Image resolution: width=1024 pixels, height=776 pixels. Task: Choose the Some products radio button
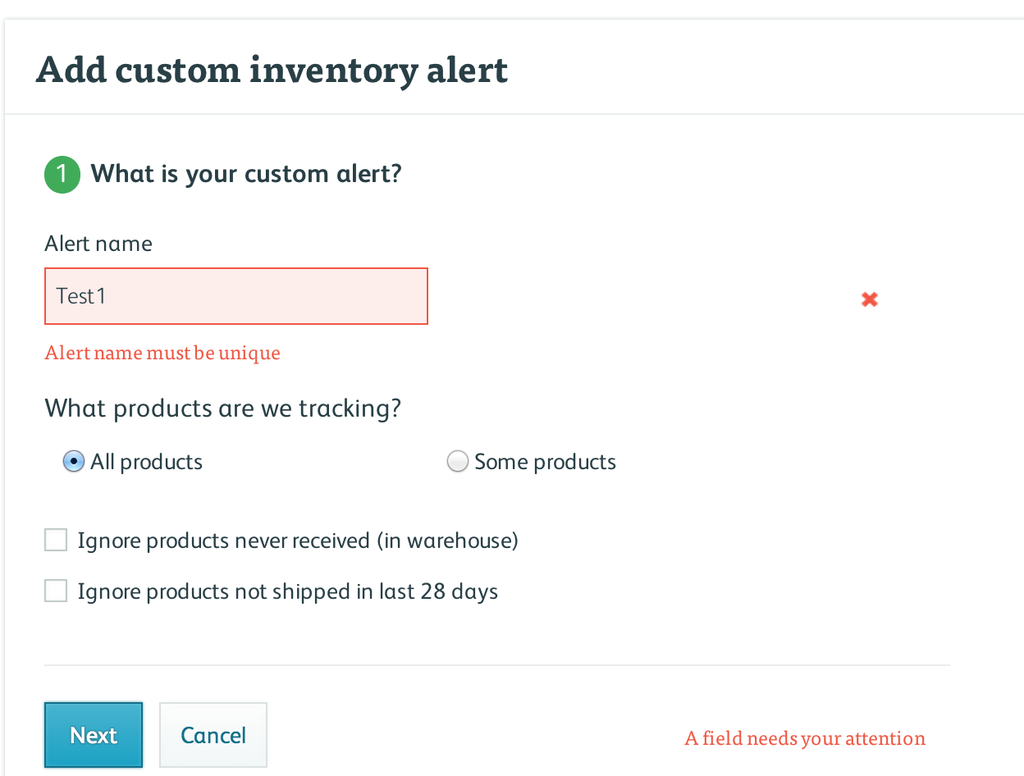457,462
